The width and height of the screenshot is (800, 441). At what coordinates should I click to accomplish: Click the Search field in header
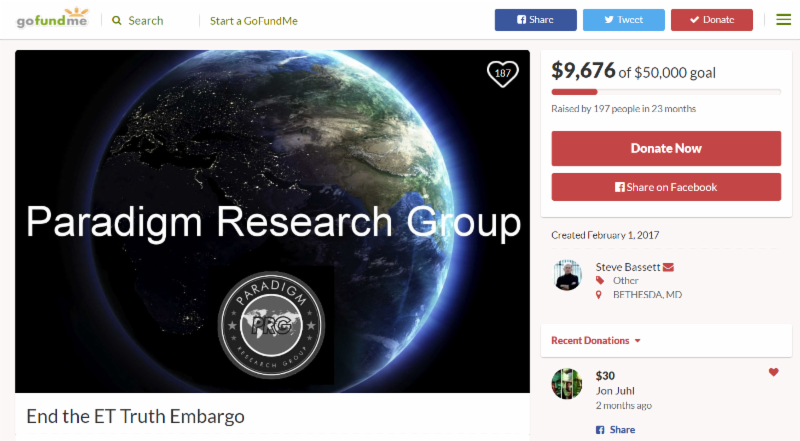(145, 20)
